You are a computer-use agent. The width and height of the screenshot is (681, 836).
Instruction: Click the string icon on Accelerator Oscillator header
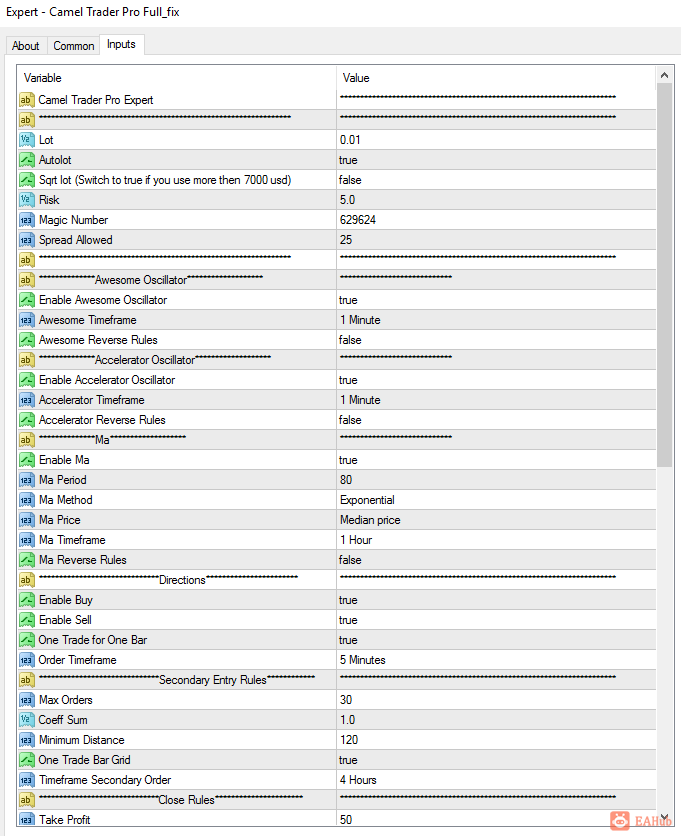point(27,360)
